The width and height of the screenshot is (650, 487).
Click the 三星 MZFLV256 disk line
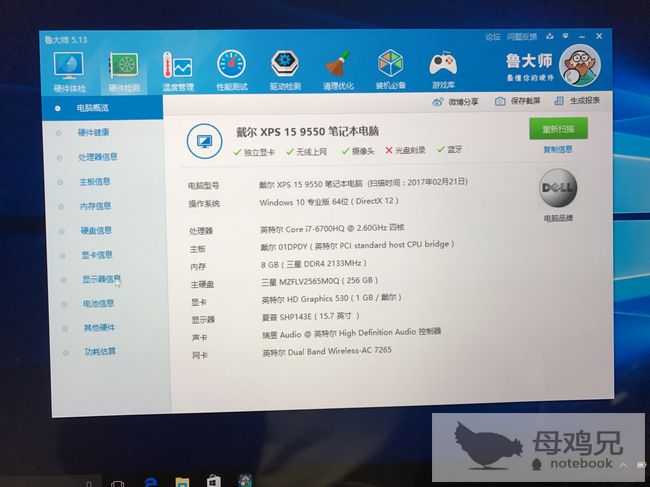click(320, 281)
